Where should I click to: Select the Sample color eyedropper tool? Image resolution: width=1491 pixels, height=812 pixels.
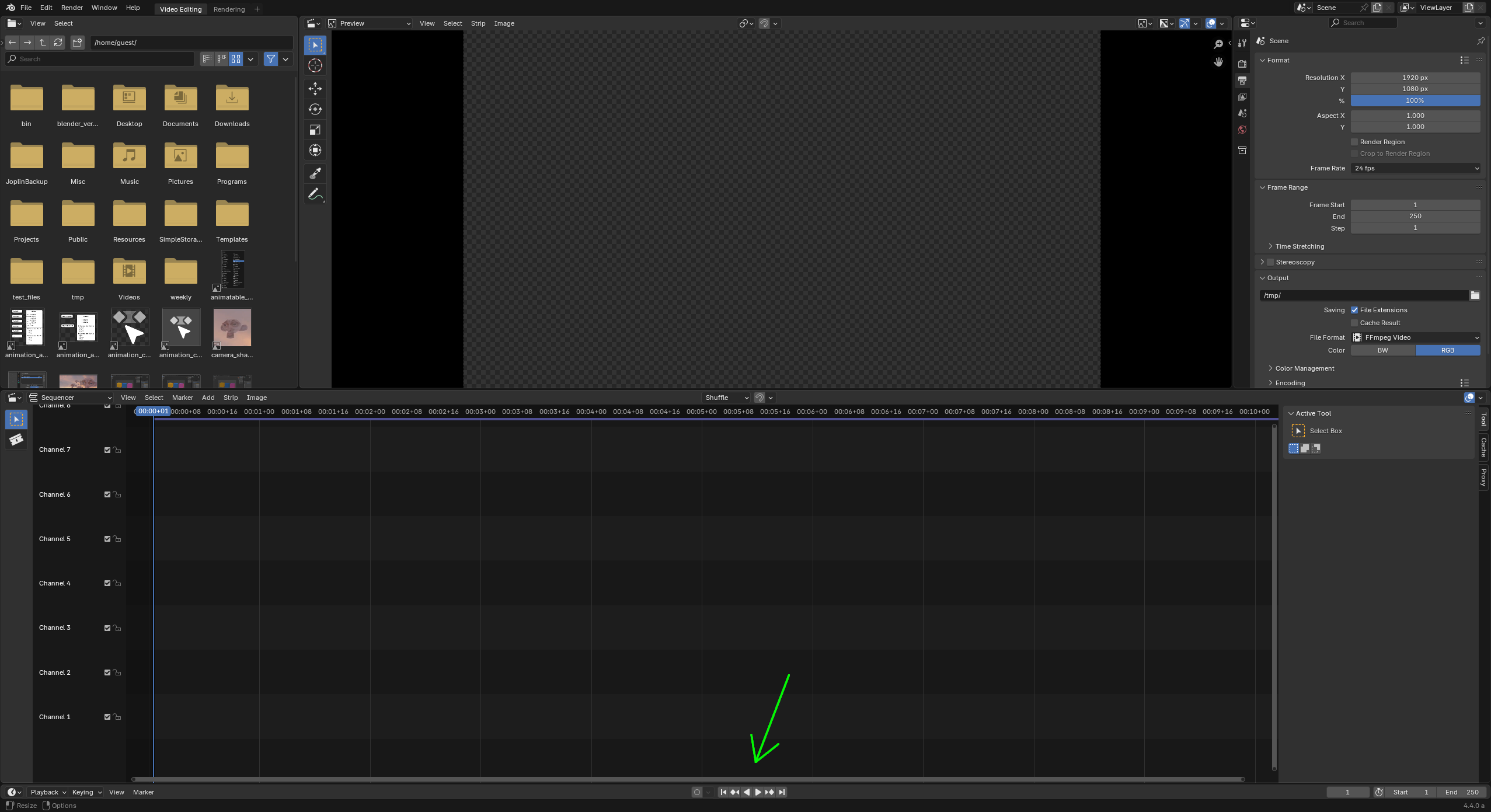315,173
